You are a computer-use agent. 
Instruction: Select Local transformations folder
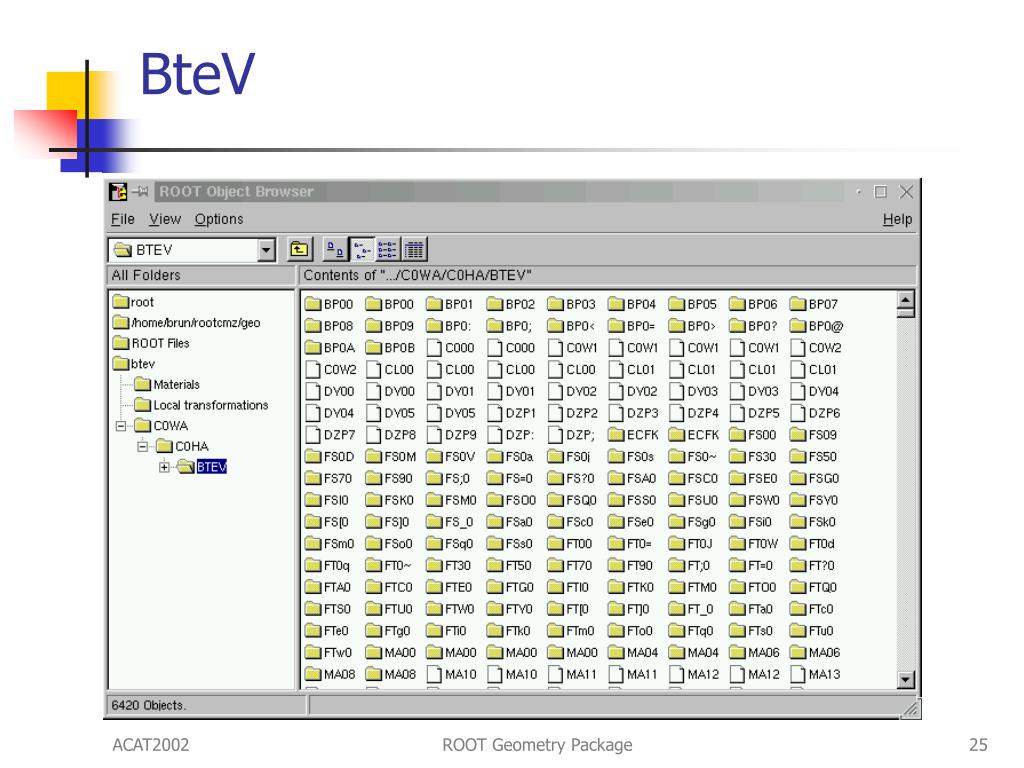[x=201, y=406]
